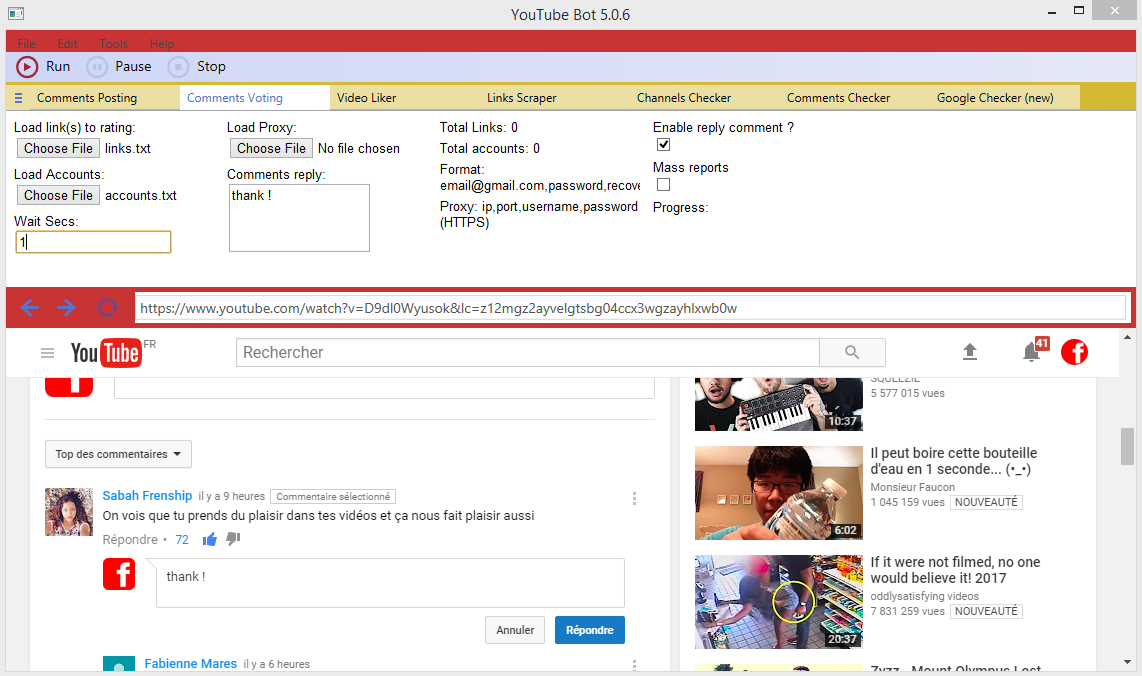Click the browser URL address field
Viewport: 1142px width, 676px height.
point(631,307)
